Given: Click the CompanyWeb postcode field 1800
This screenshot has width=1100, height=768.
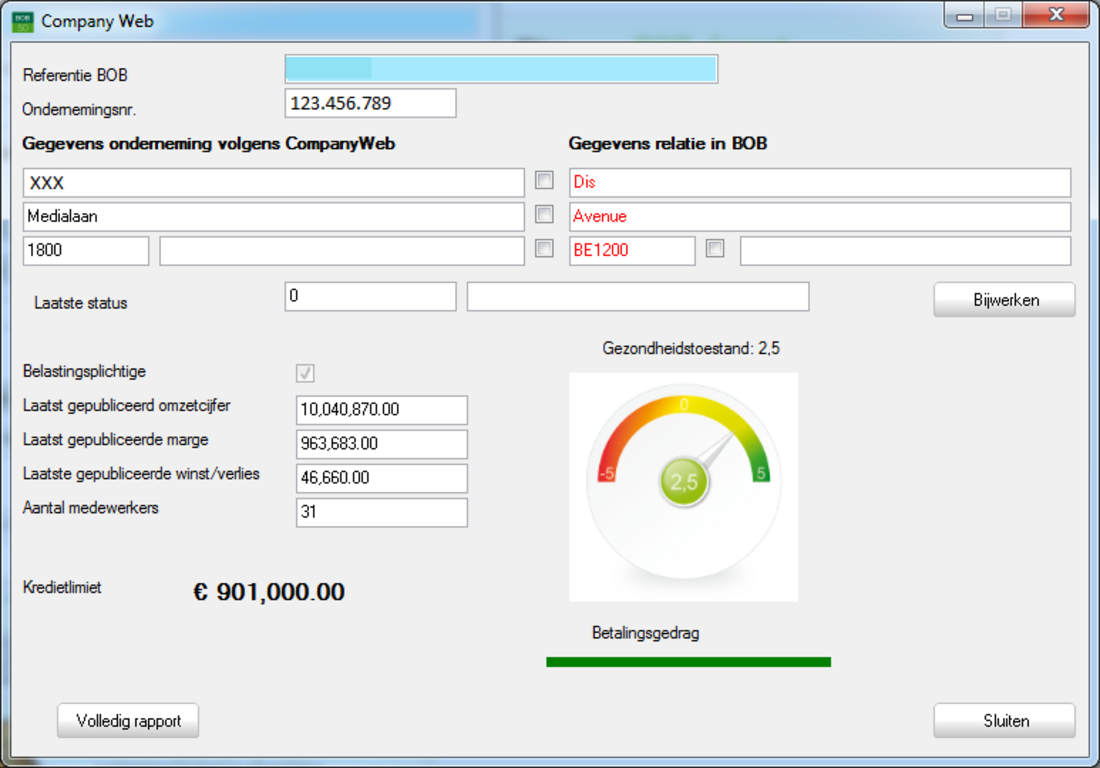Looking at the screenshot, I should click(x=86, y=251).
